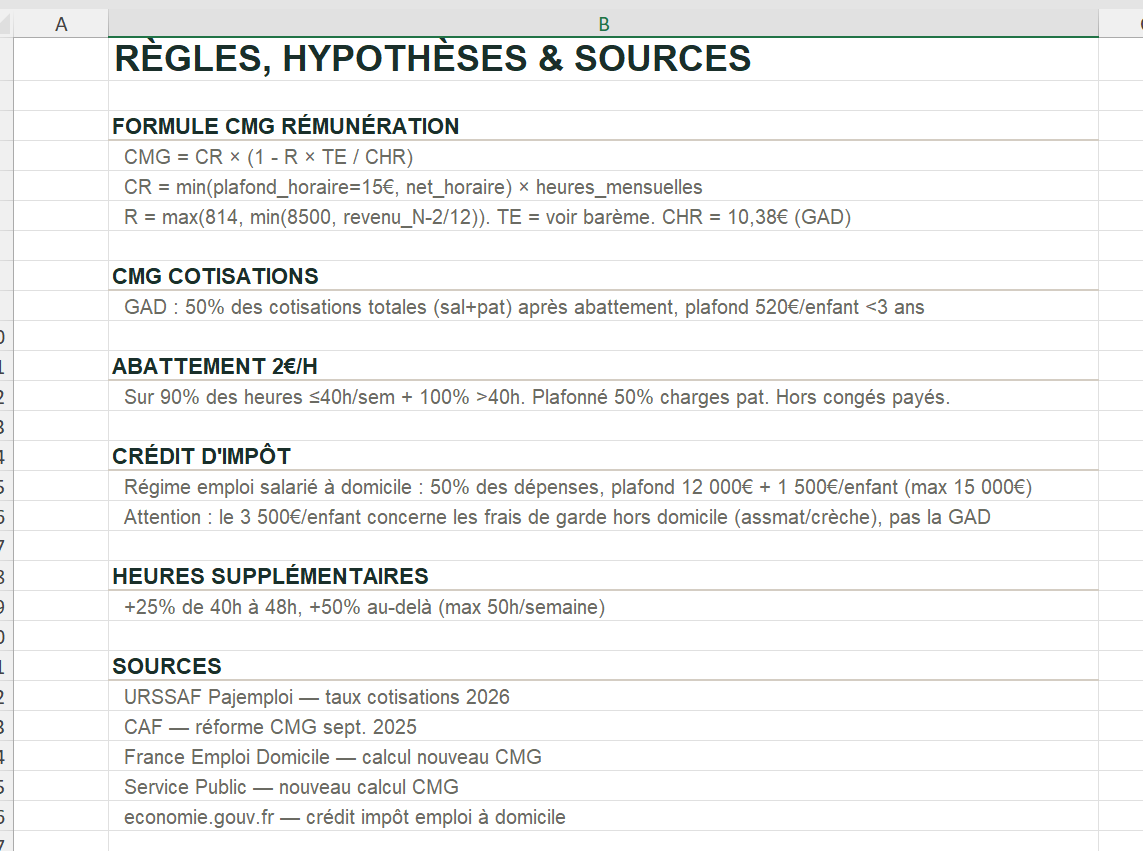This screenshot has height=851, width=1143.
Task: Select the HEURES SUPPLÉMENTAIRES heading cell
Action: (270, 575)
